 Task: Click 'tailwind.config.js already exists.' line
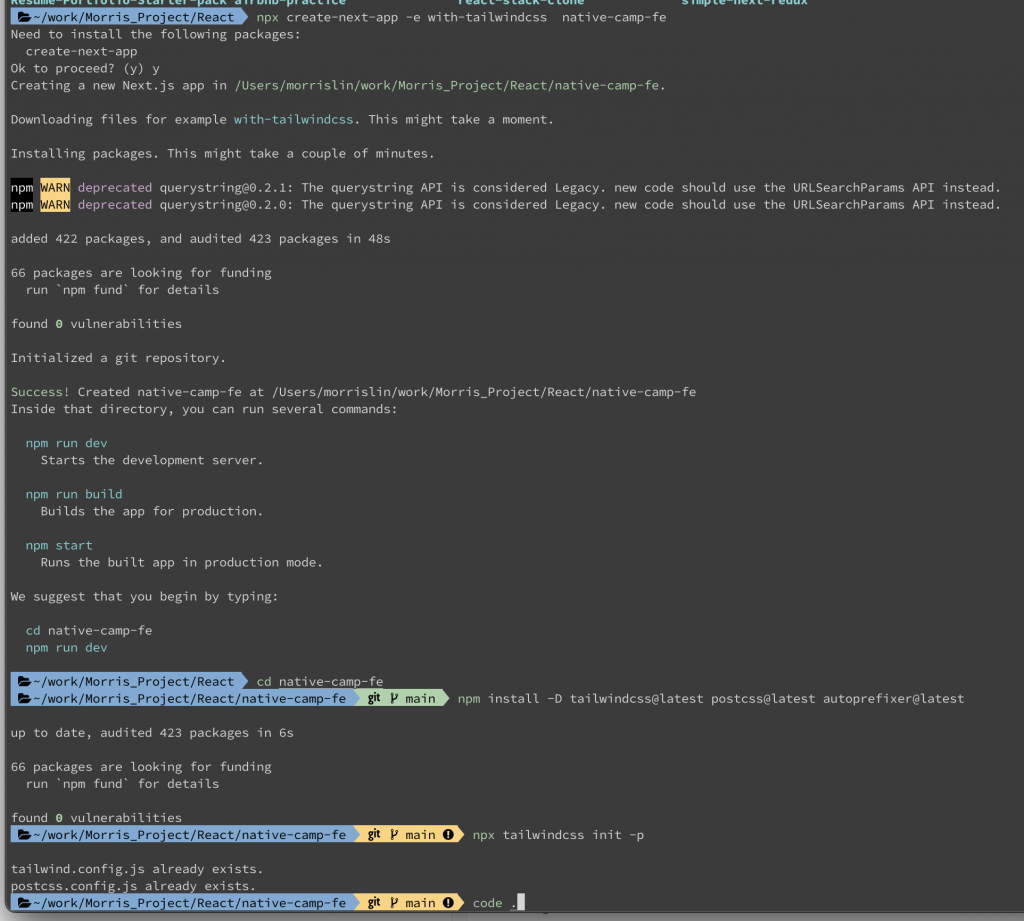click(x=136, y=869)
